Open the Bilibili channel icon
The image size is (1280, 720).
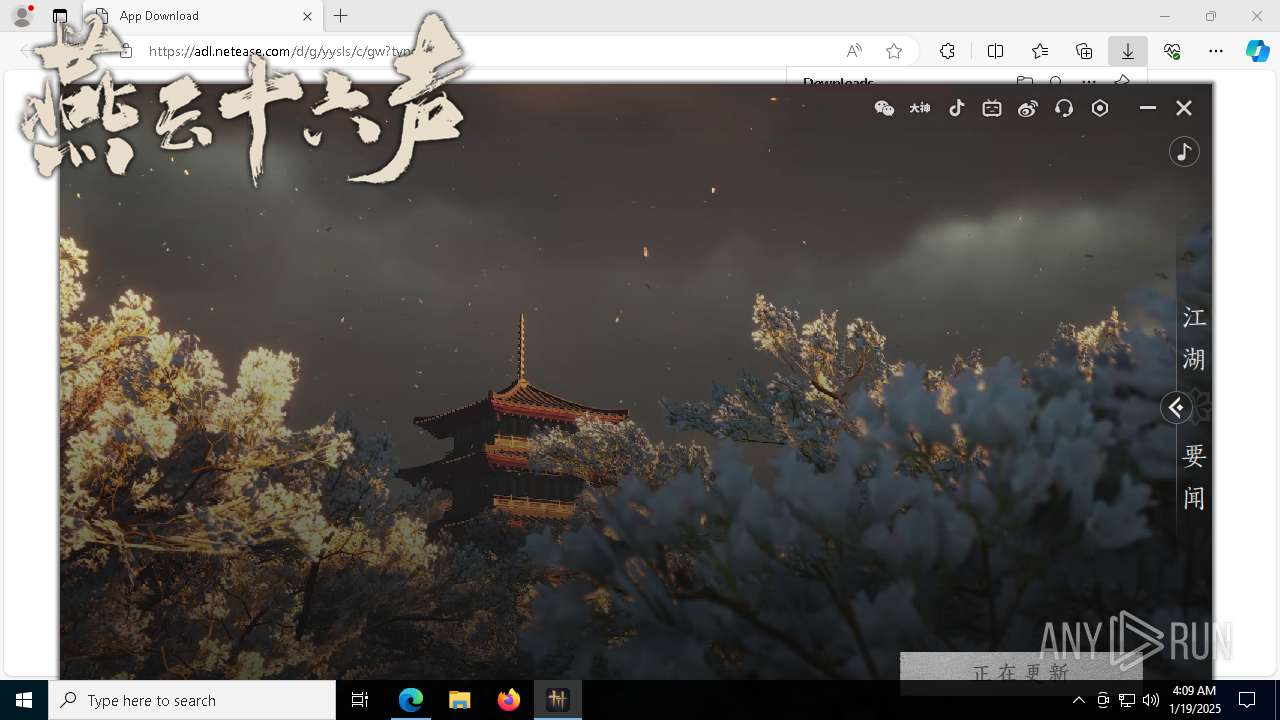pyautogui.click(x=992, y=108)
